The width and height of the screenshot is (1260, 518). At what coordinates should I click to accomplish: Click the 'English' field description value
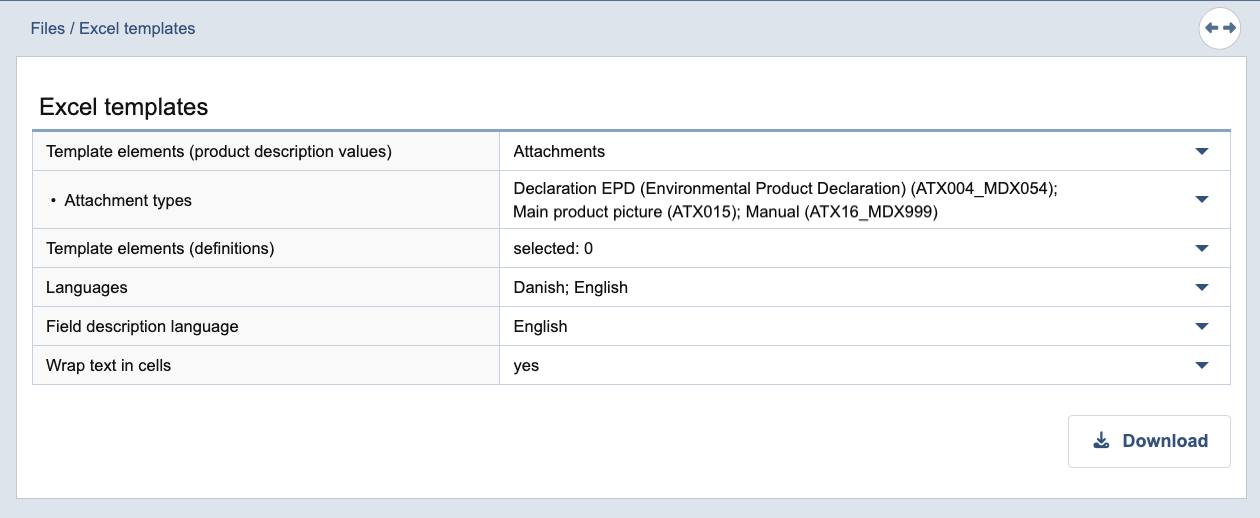(x=540, y=326)
